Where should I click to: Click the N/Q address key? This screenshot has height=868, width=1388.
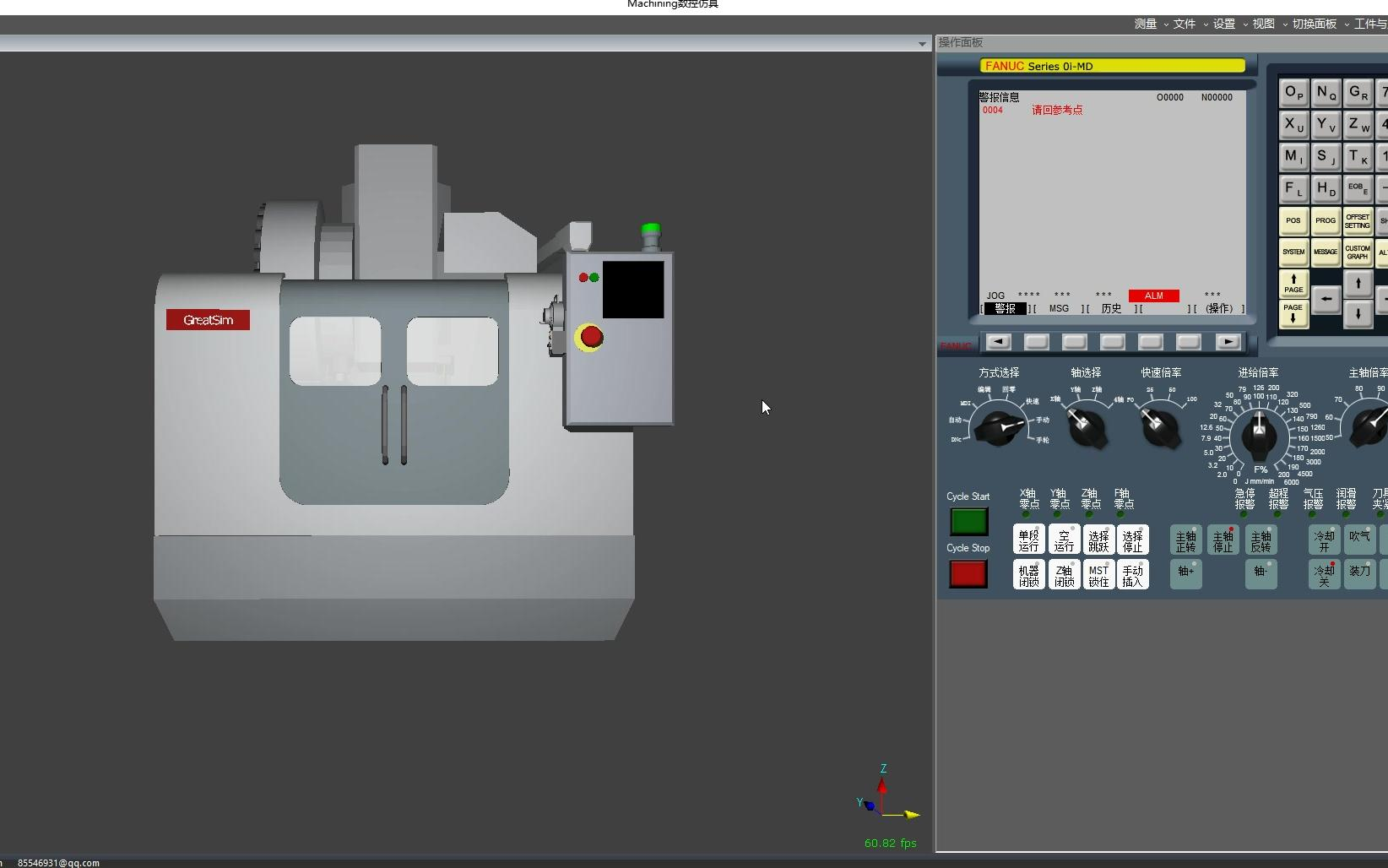coord(1326,93)
